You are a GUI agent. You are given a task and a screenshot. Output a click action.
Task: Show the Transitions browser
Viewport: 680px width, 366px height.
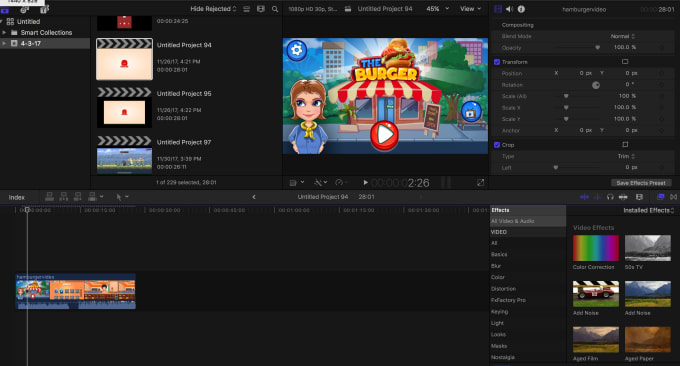point(673,197)
